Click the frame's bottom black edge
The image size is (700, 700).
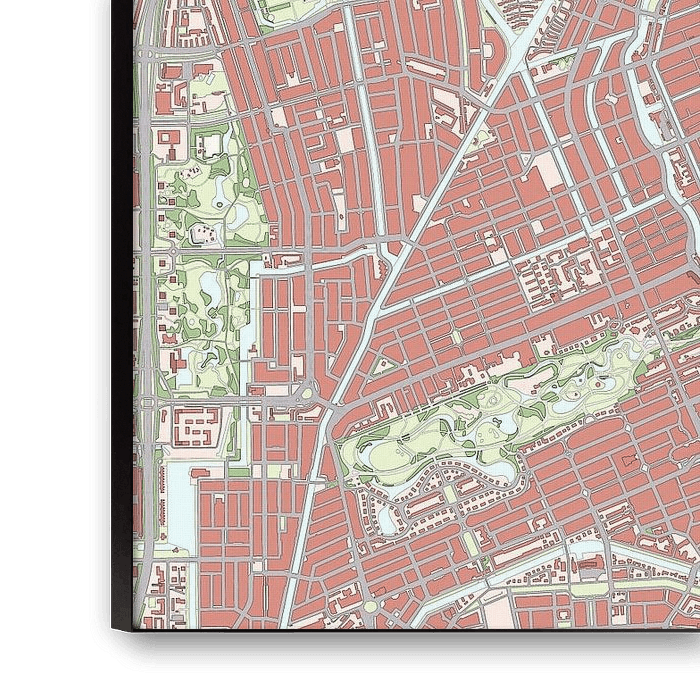[400, 639]
